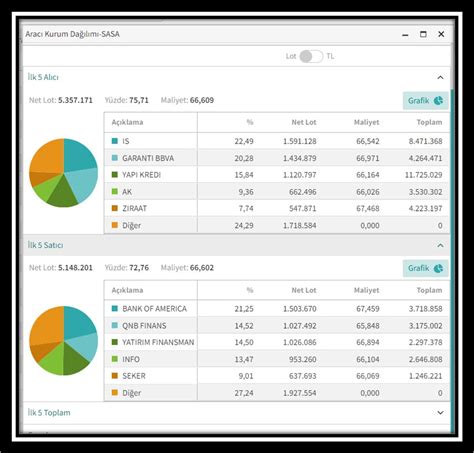Screen dimensions: 474x453
Task: Expand the İlk 5 Toplam section
Action: point(440,413)
